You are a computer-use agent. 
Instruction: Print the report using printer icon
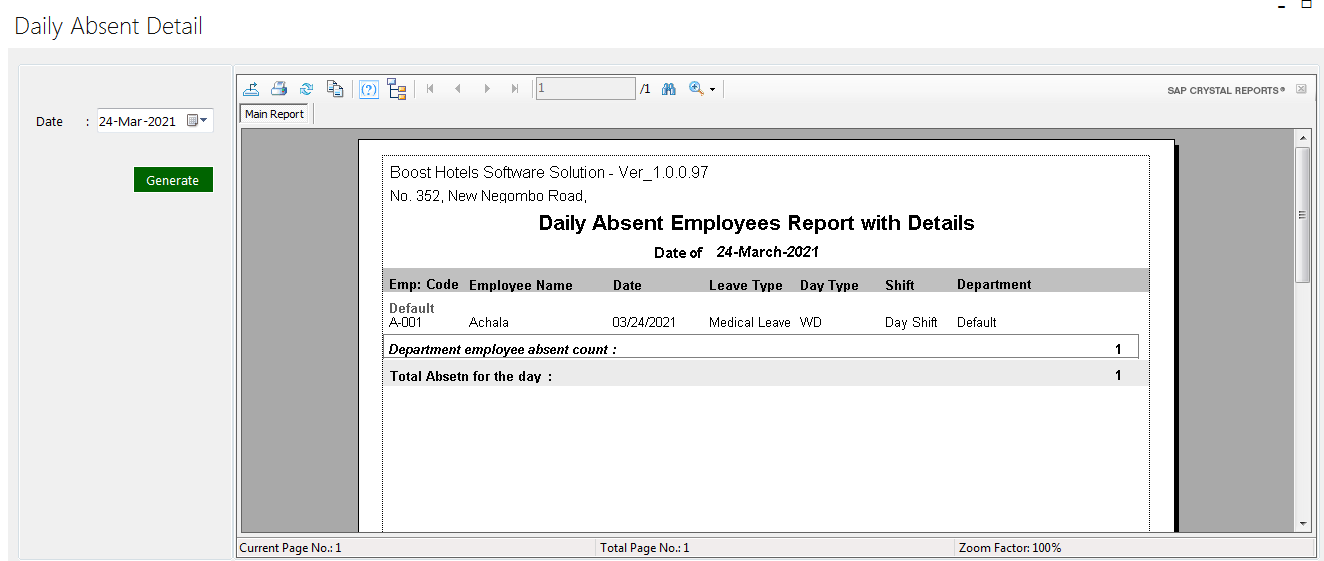pos(279,89)
